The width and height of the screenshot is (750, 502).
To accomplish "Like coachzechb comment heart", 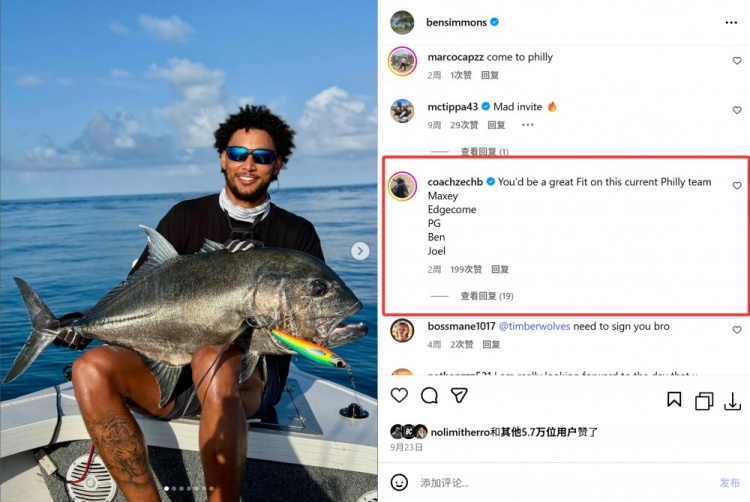I will 737,186.
